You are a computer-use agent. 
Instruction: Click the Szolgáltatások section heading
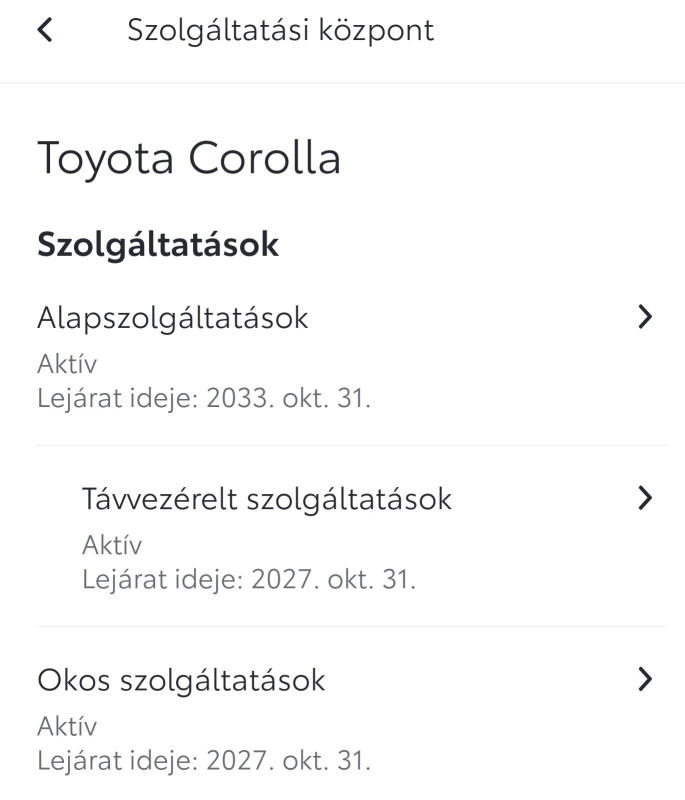point(158,245)
